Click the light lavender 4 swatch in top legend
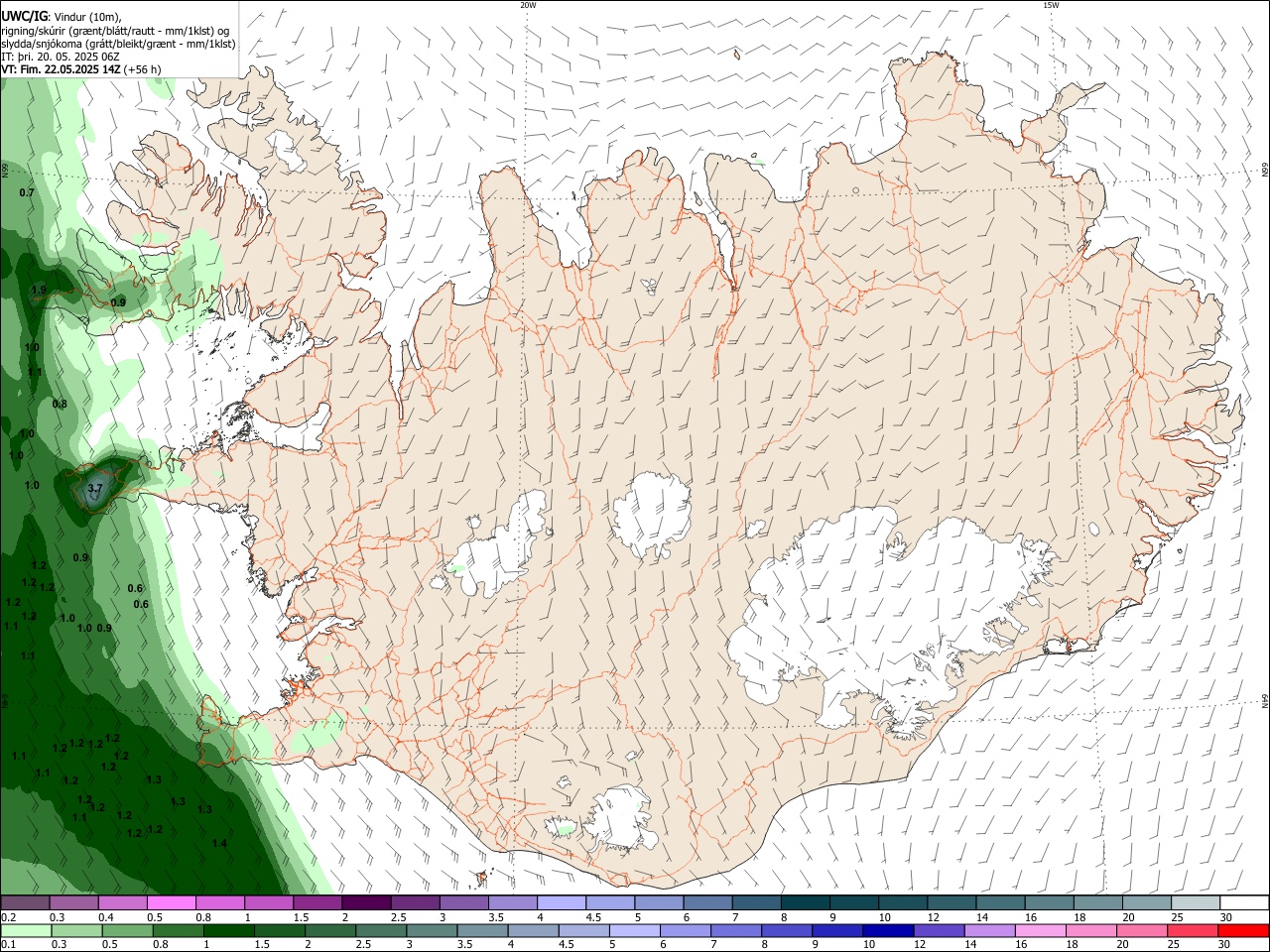 click(562, 903)
